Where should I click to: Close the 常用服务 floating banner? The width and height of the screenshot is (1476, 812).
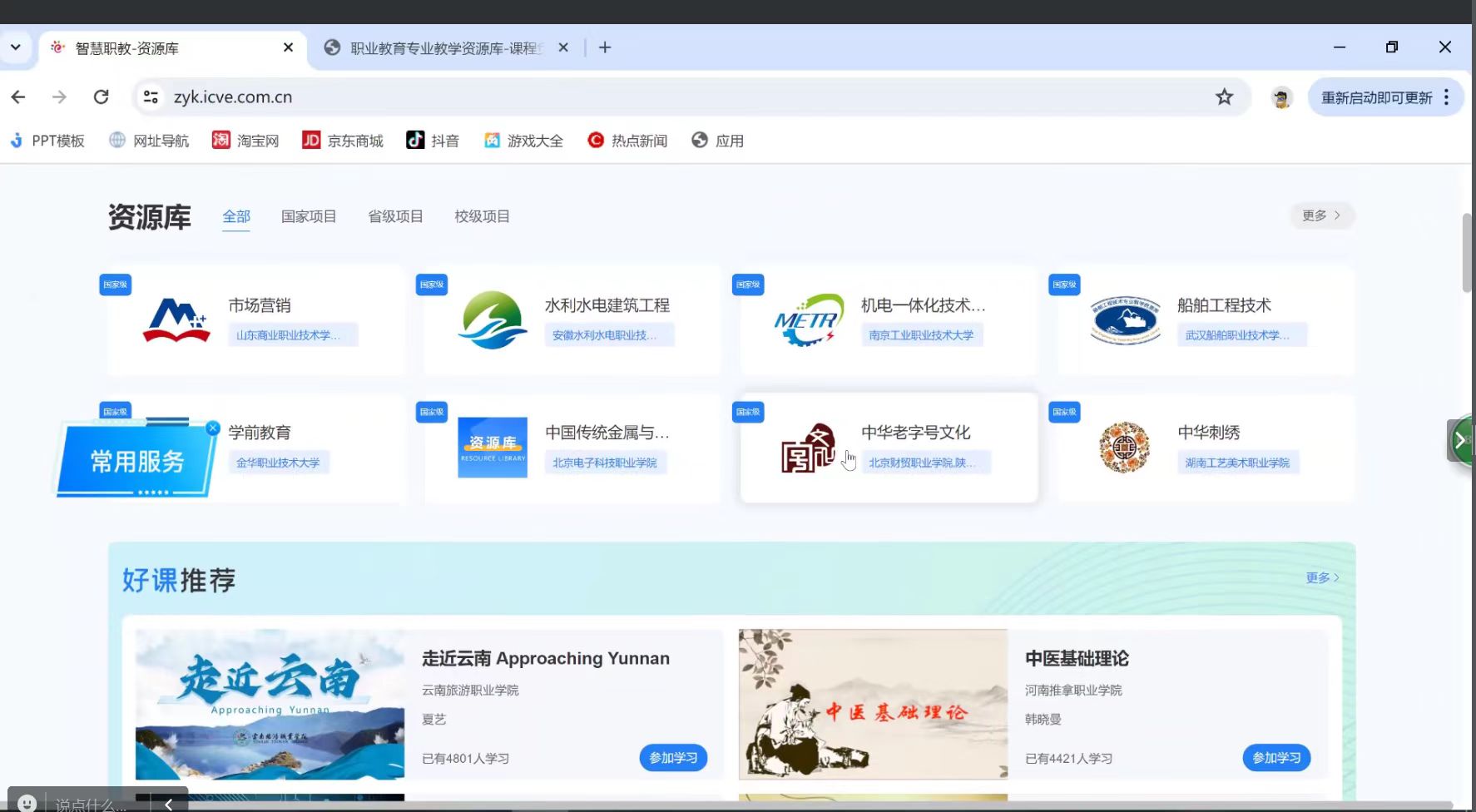tap(213, 428)
